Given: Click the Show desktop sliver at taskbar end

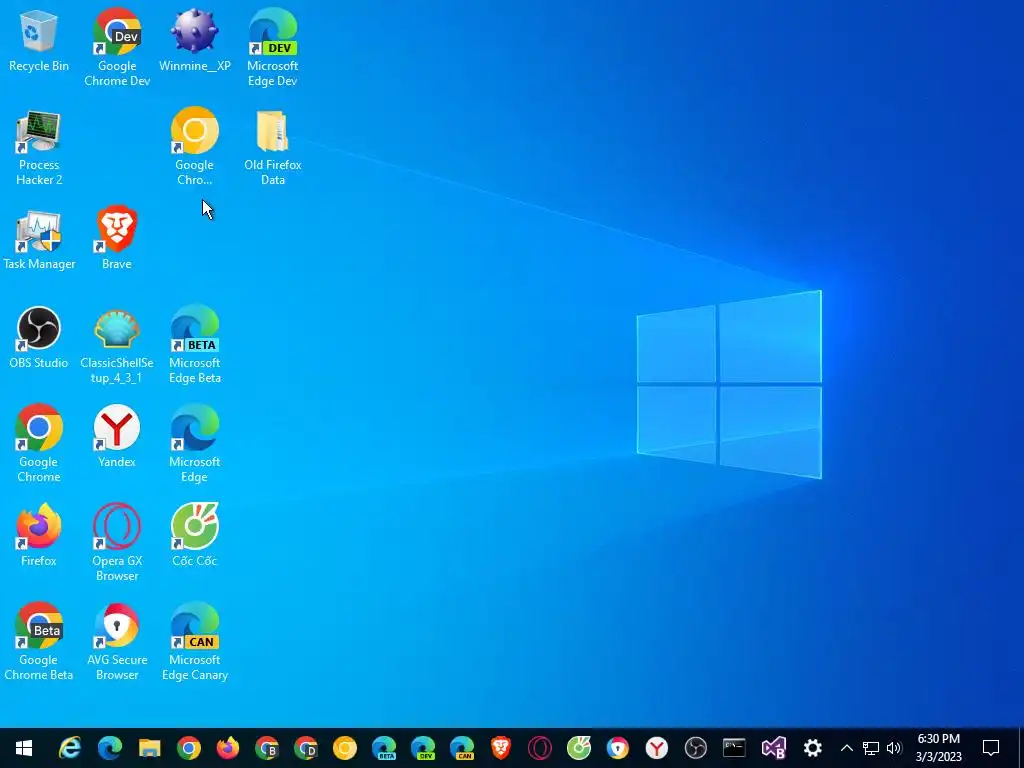Looking at the screenshot, I should (1021, 748).
